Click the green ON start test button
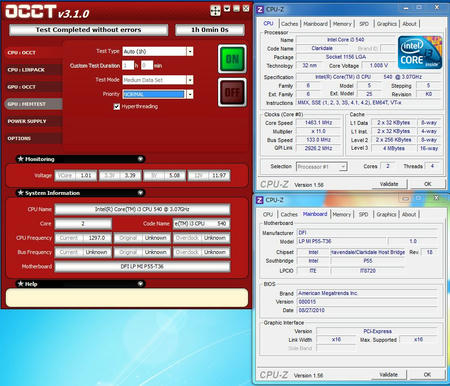Image resolution: width=450 pixels, height=386 pixels. [232, 59]
